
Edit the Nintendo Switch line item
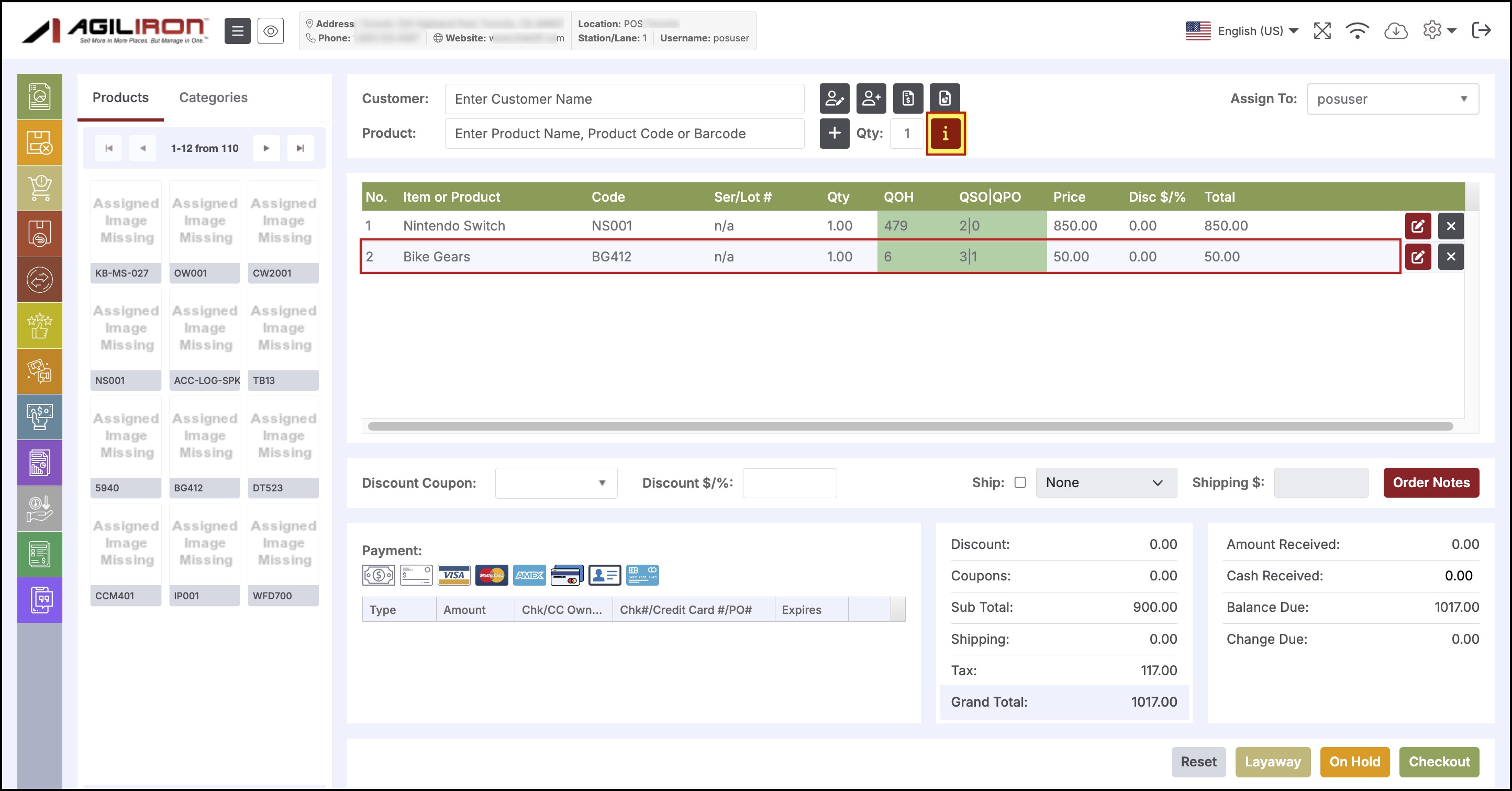tap(1418, 225)
